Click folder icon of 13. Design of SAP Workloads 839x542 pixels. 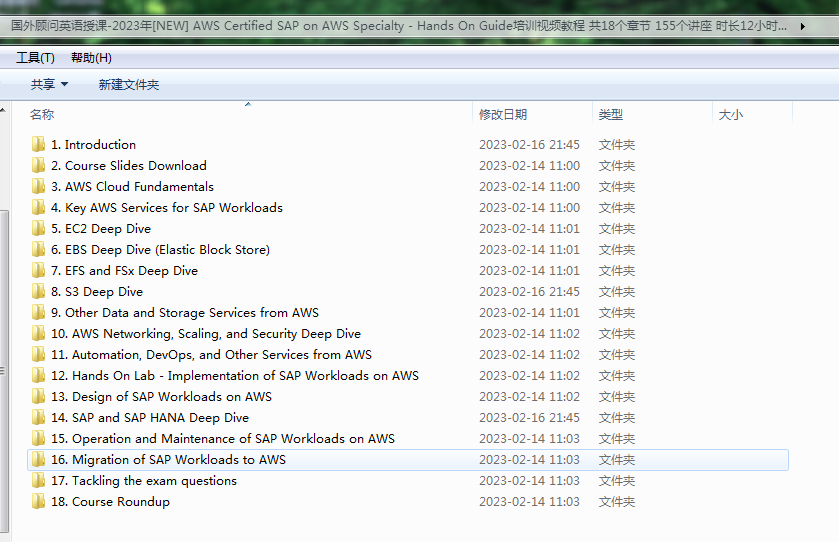pyautogui.click(x=38, y=396)
